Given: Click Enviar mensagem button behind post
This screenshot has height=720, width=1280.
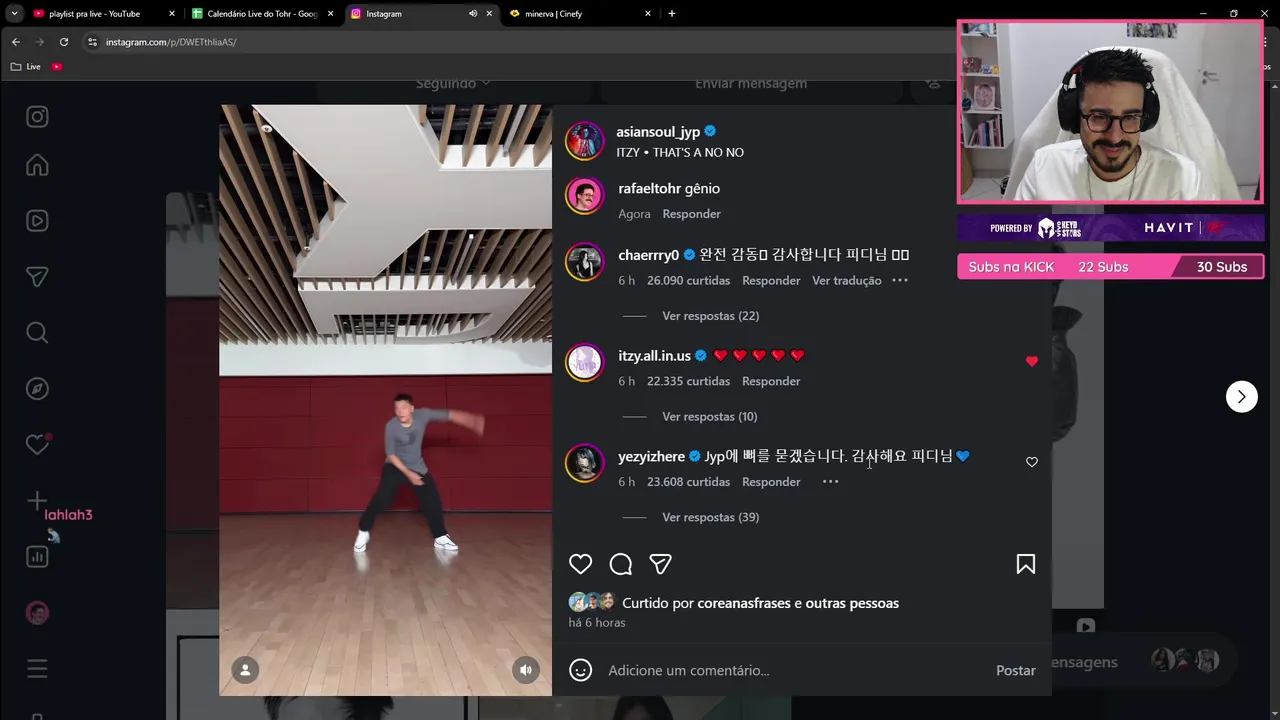Looking at the screenshot, I should pos(751,83).
